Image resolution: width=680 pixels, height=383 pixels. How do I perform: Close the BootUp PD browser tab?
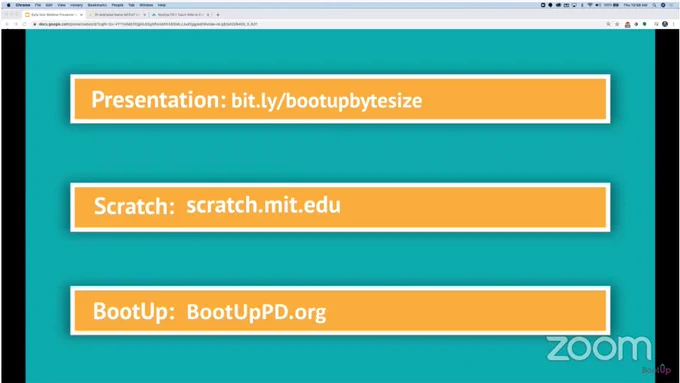(208, 15)
